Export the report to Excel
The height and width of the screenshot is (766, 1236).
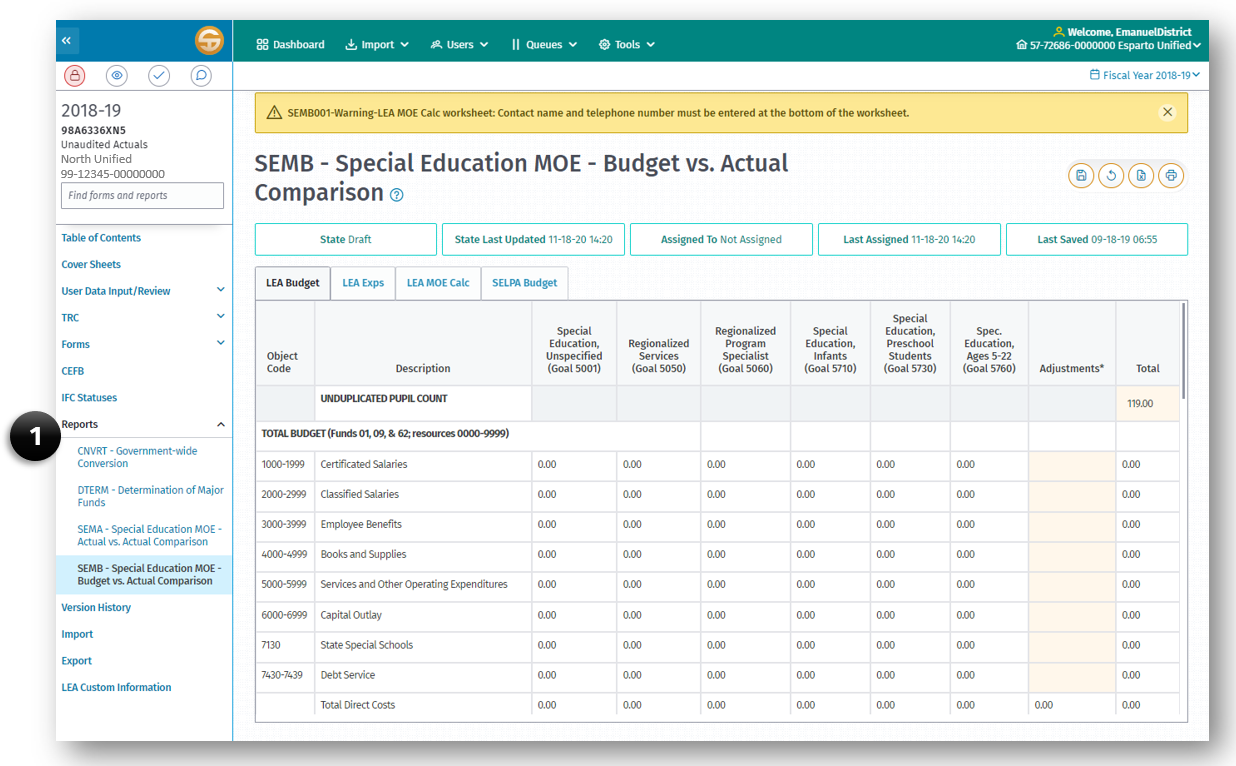tap(1141, 175)
